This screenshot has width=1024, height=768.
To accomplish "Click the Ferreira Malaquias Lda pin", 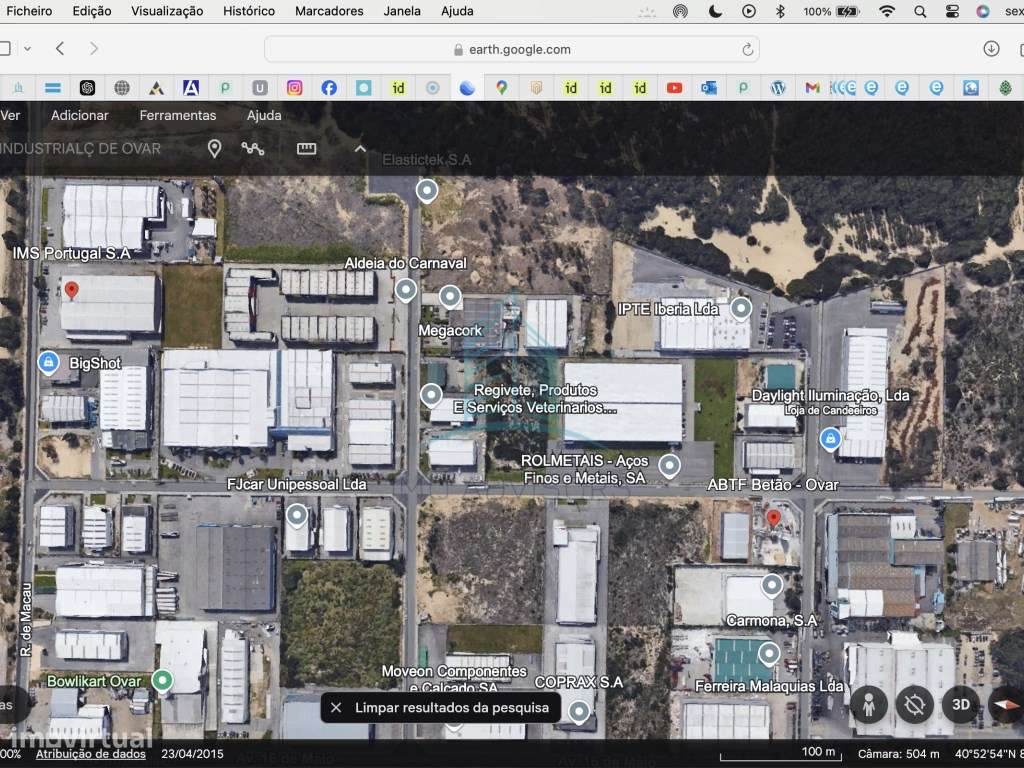I will 769,654.
